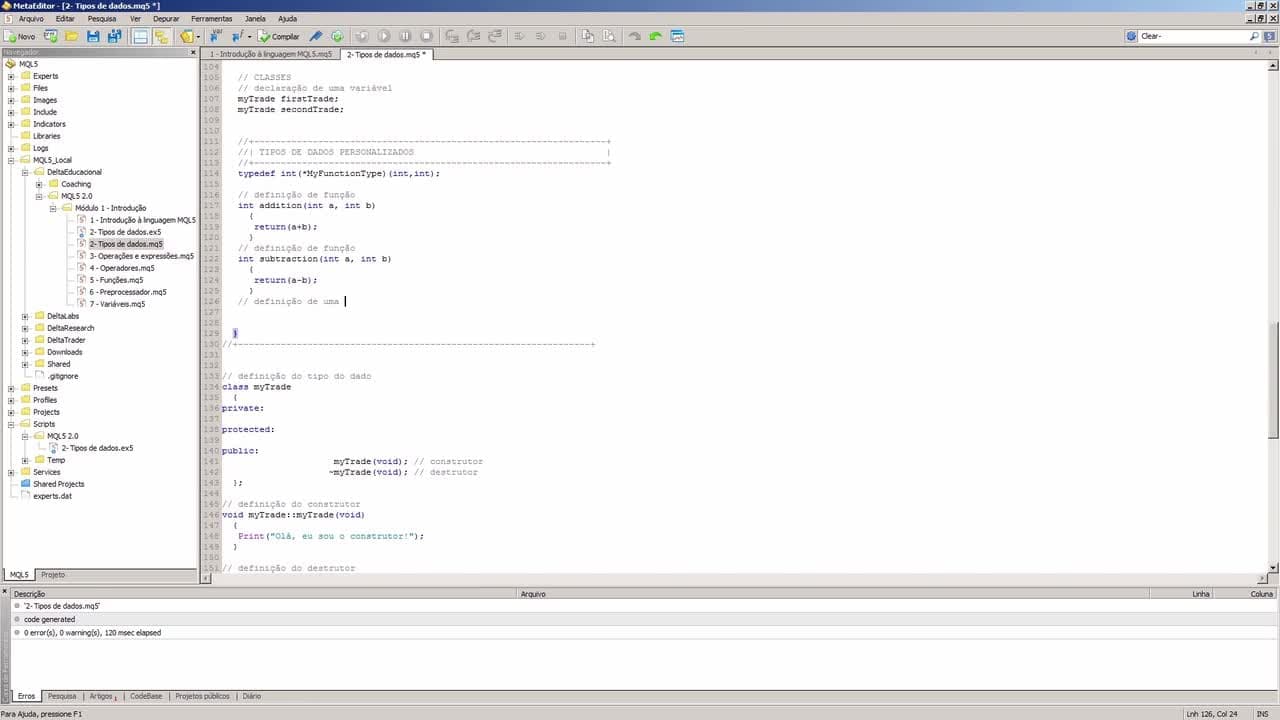Click the blue pen toolbar icon
Screen dimensions: 1280x720
[315, 36]
